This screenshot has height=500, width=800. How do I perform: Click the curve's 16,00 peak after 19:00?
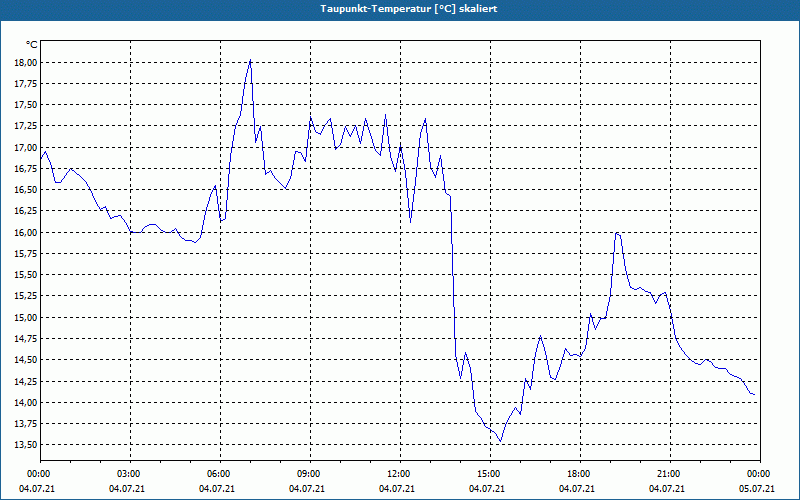tap(617, 233)
